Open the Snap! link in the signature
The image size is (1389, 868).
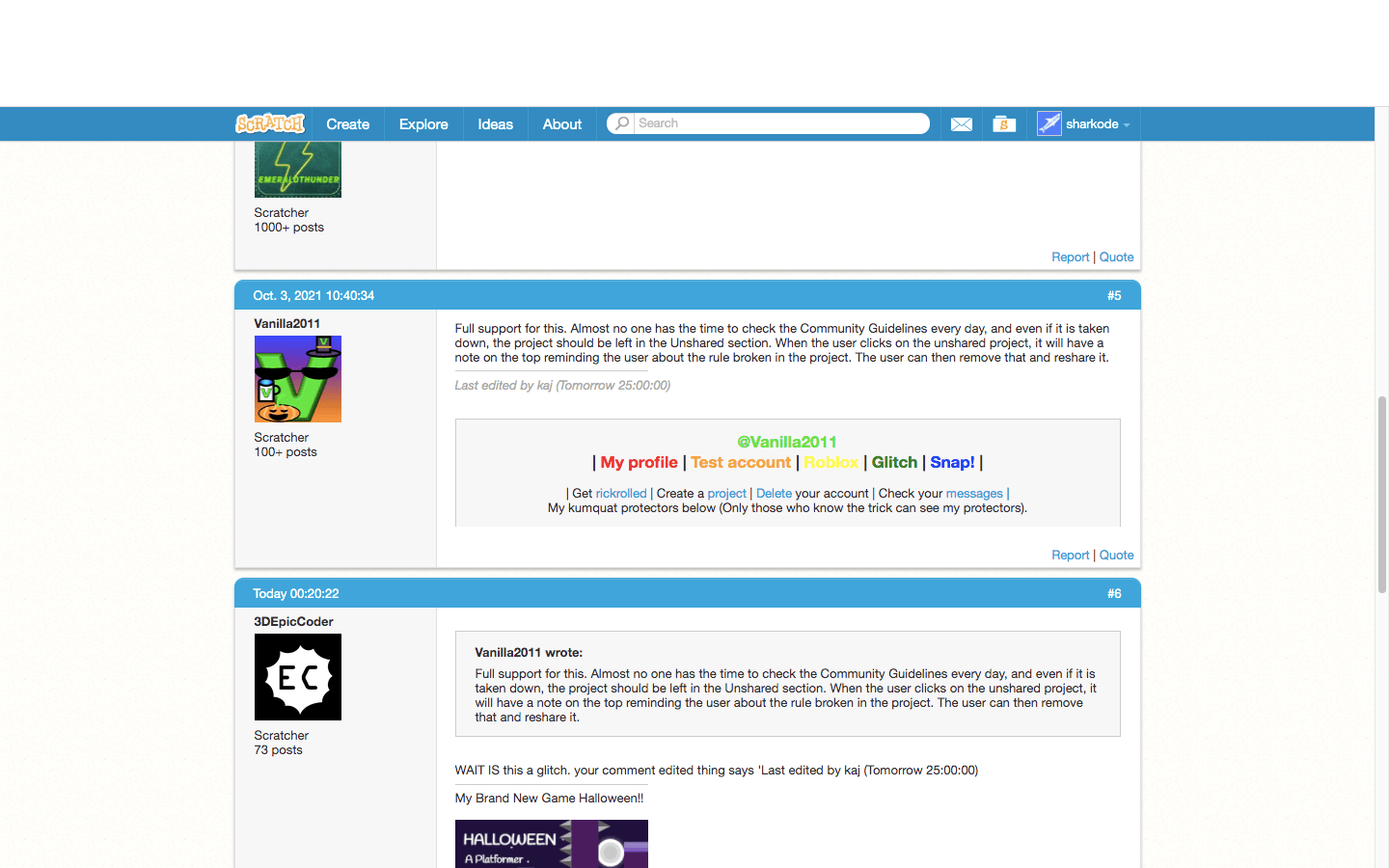click(x=952, y=462)
